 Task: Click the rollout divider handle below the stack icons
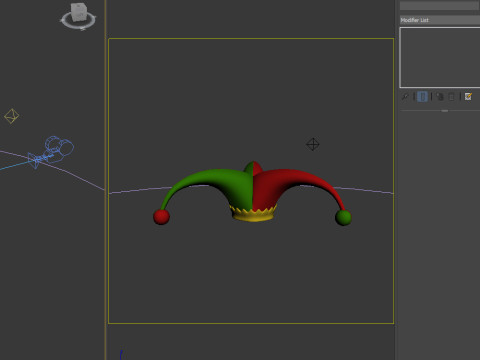[x=445, y=111]
